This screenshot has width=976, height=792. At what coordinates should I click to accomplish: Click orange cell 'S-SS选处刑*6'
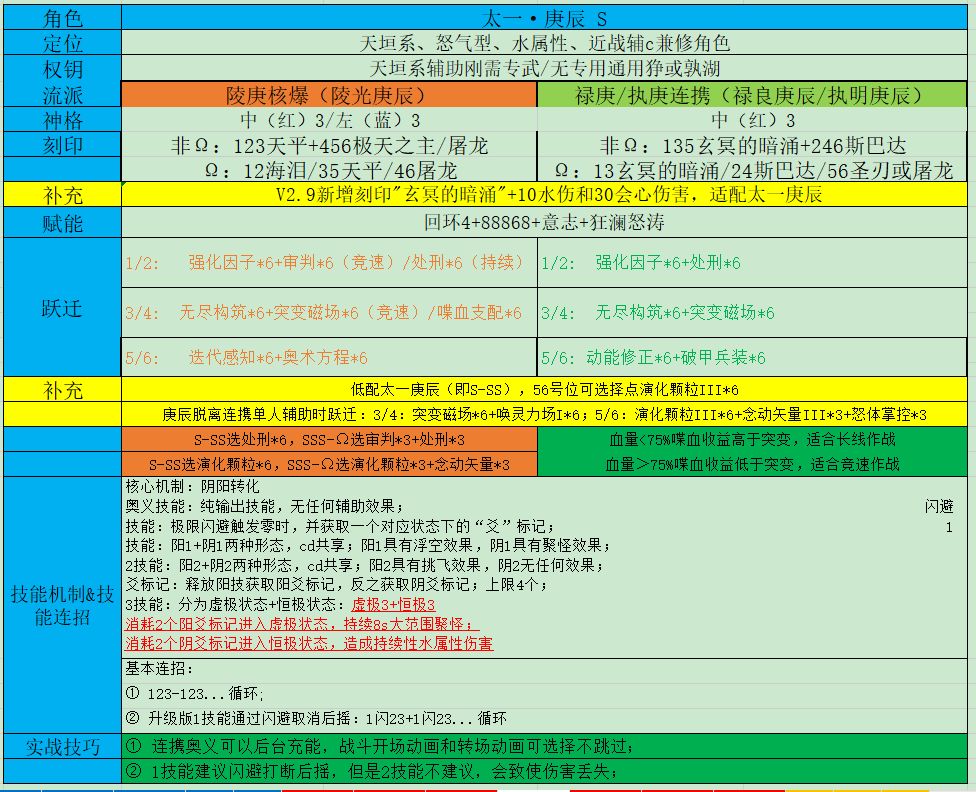coord(329,440)
